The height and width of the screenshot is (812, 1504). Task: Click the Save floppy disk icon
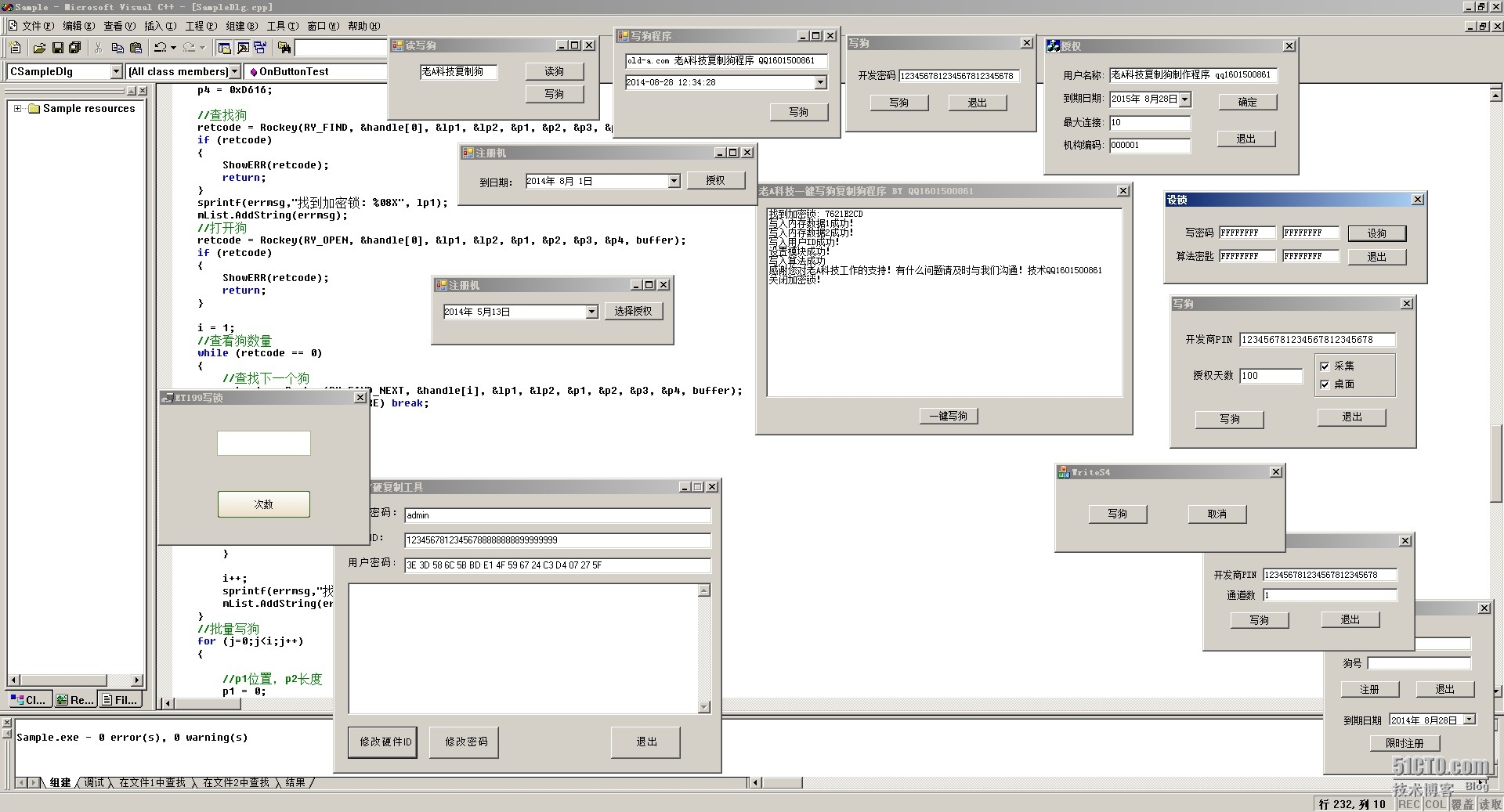(57, 48)
